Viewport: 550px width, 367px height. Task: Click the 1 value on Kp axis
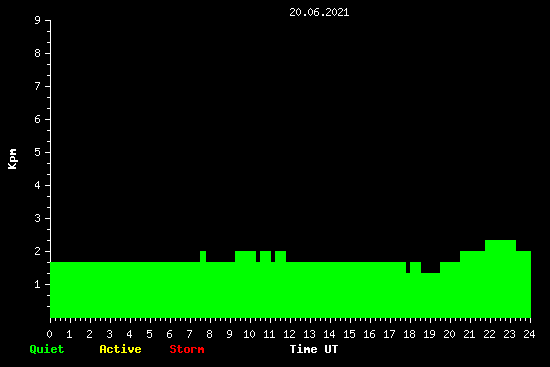tap(38, 284)
